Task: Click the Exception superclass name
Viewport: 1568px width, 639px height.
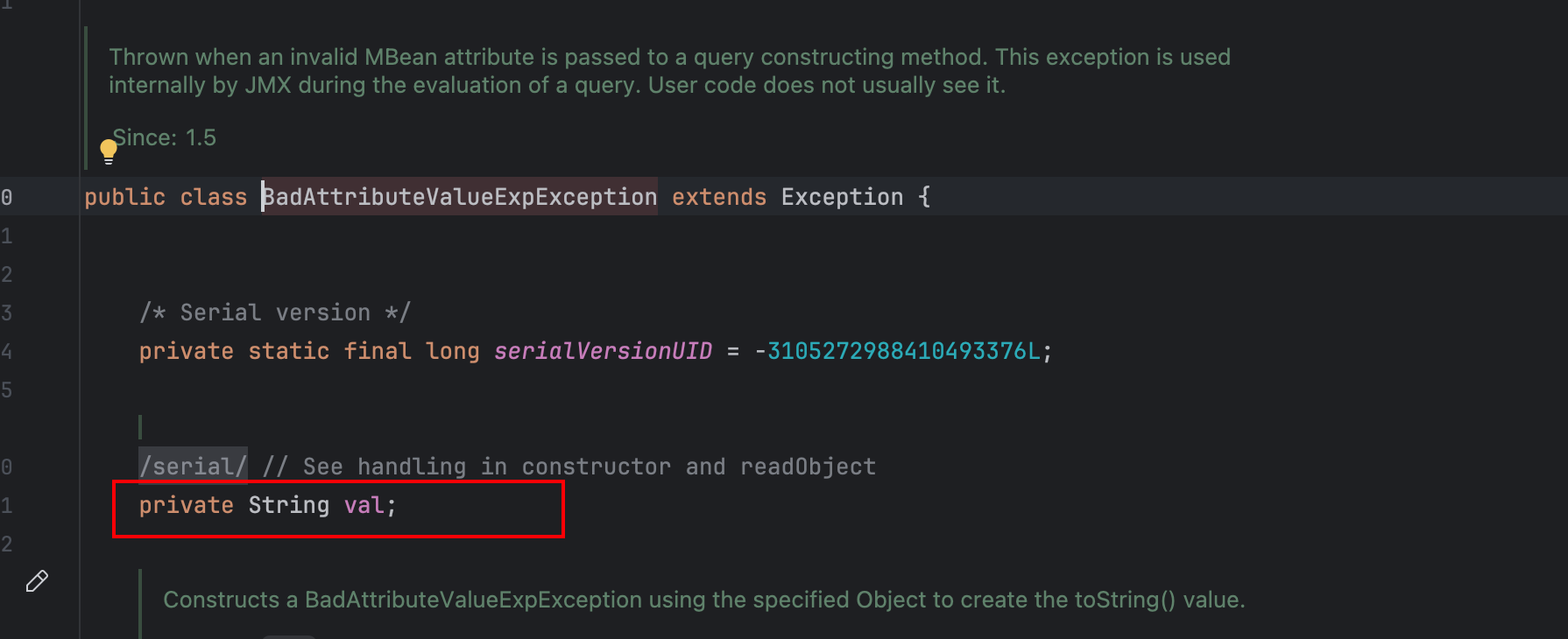Action: [x=842, y=197]
